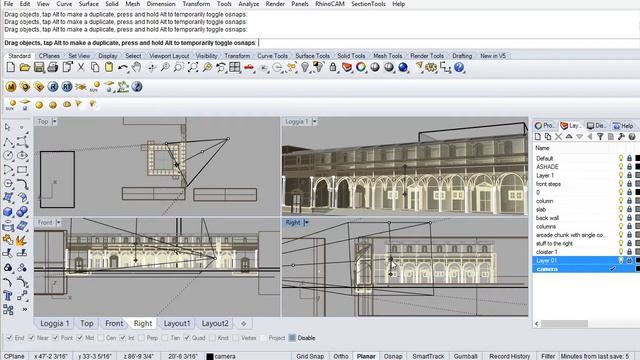Click the Zoom Extents icon
Viewport: 640px width, 360px height.
tap(193, 67)
